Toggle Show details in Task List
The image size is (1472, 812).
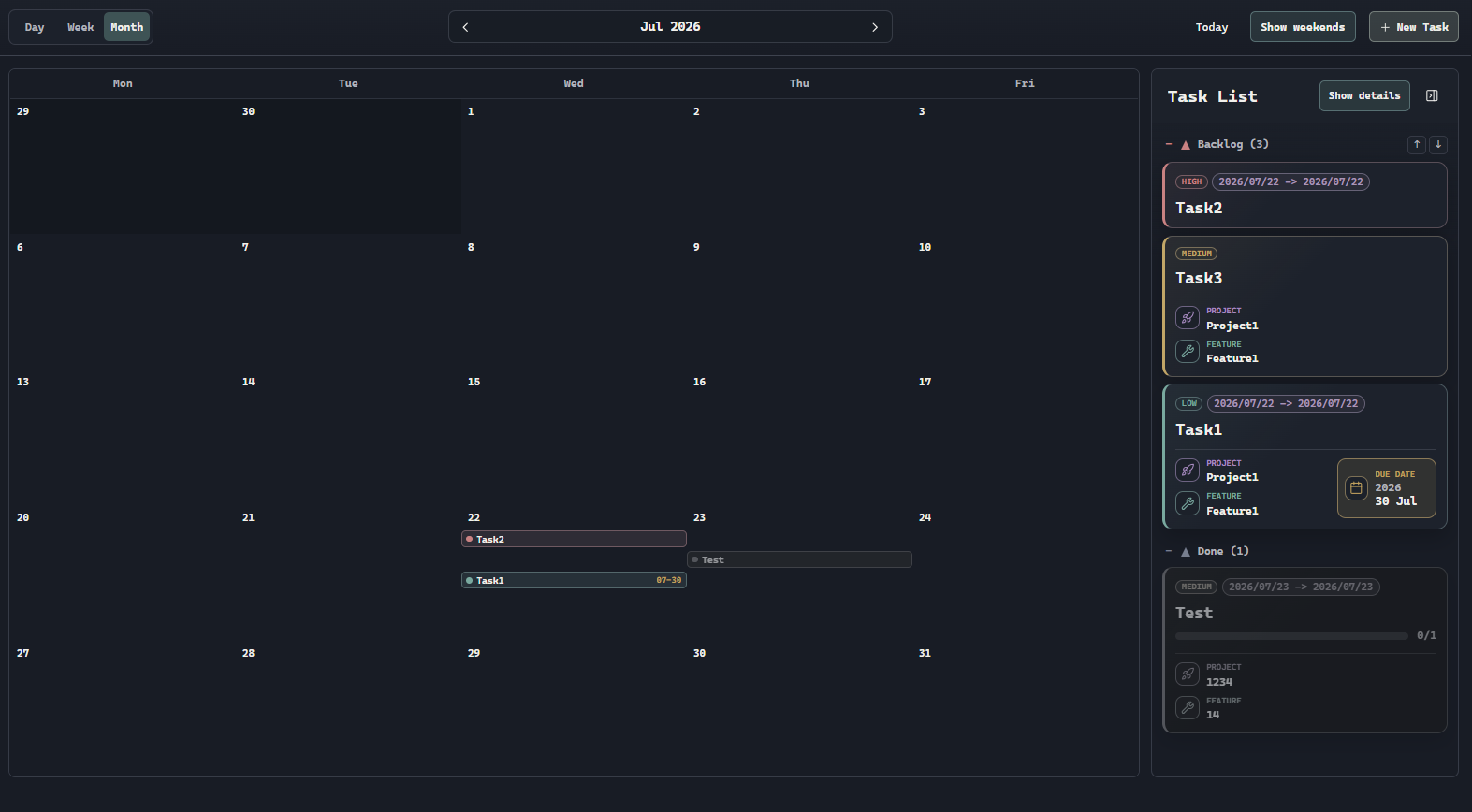click(1364, 95)
